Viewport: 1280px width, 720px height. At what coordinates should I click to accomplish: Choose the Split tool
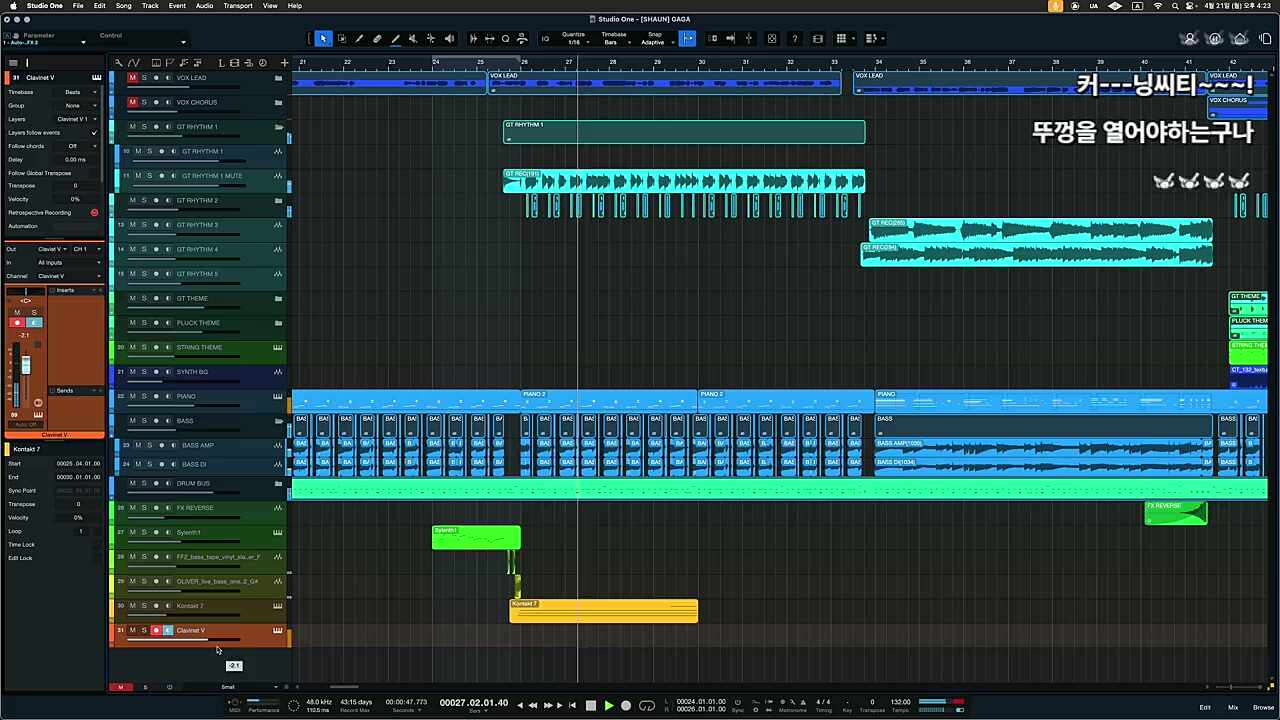359,39
